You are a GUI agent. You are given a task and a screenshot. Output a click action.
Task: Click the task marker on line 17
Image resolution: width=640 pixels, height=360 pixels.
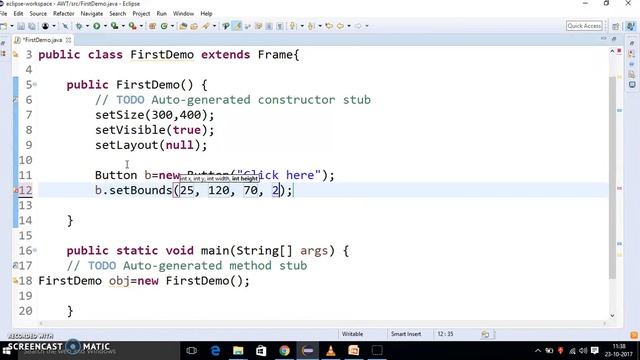(16, 266)
